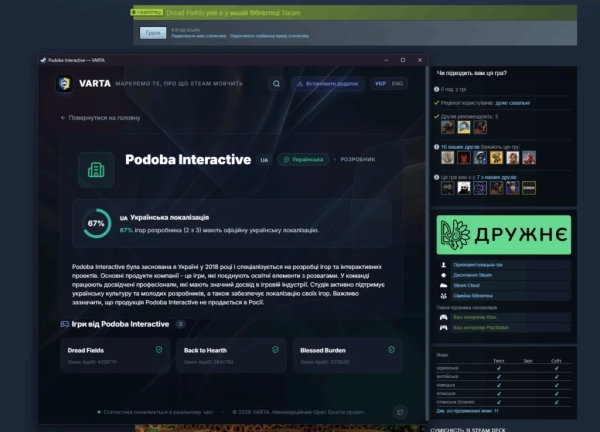Click the shield check on Back to Hearth card
Screen dimensions: 600x432
[x=275, y=350]
